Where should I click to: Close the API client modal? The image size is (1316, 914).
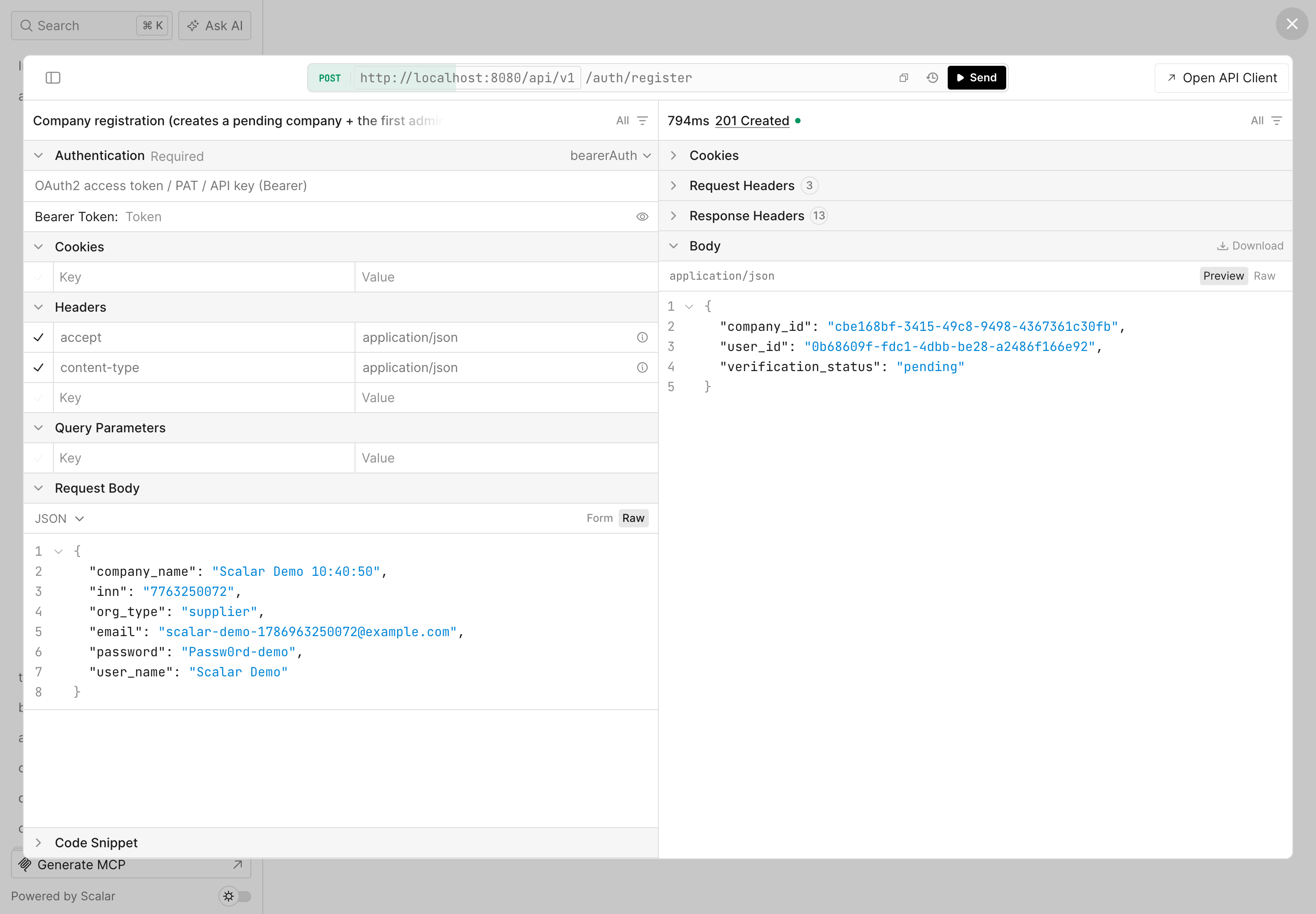point(1291,23)
